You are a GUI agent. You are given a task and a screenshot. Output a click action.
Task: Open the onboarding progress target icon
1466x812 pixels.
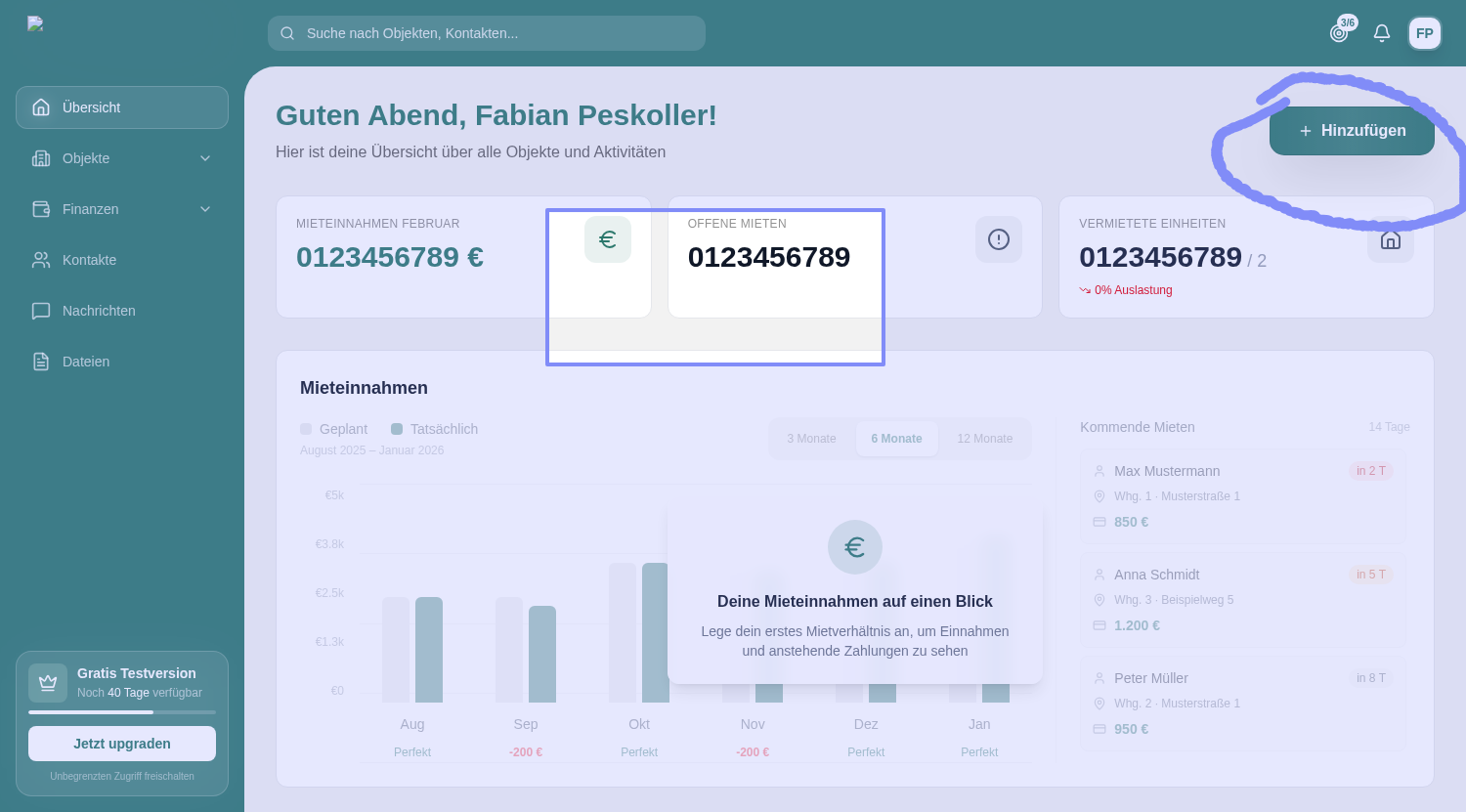coord(1339,33)
